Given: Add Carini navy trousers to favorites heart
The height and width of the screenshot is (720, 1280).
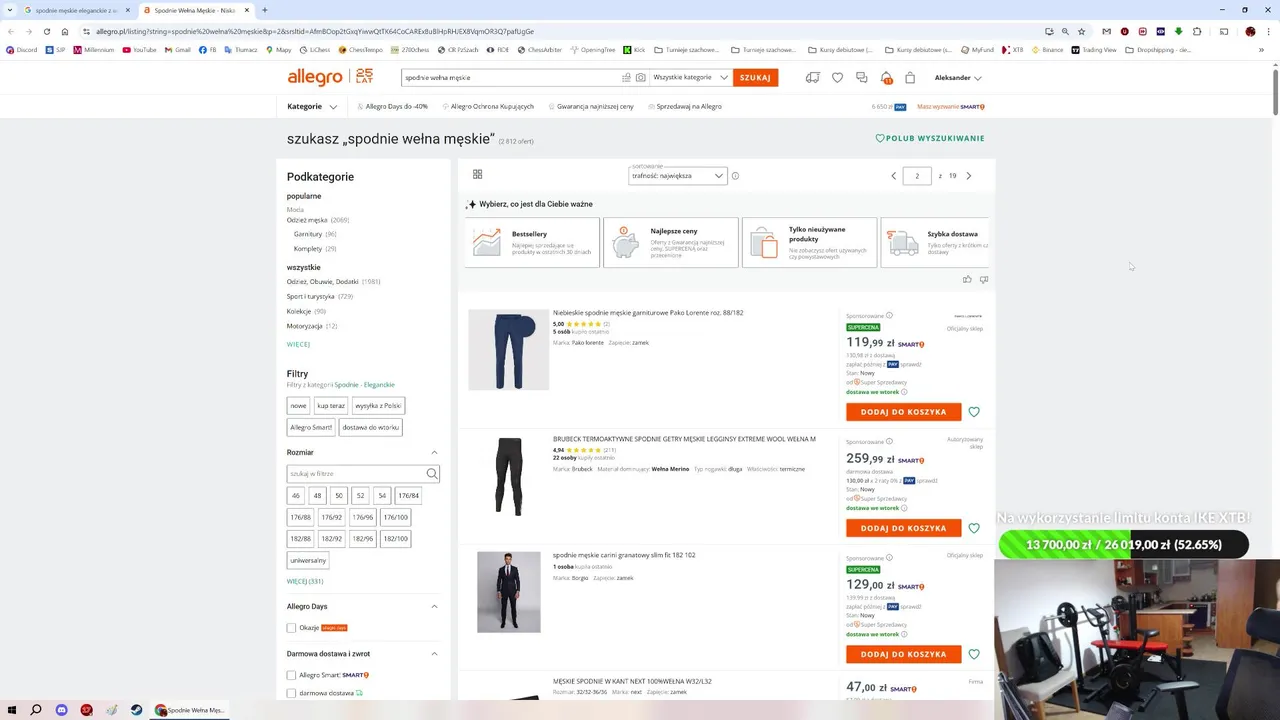Looking at the screenshot, I should pyautogui.click(x=974, y=654).
